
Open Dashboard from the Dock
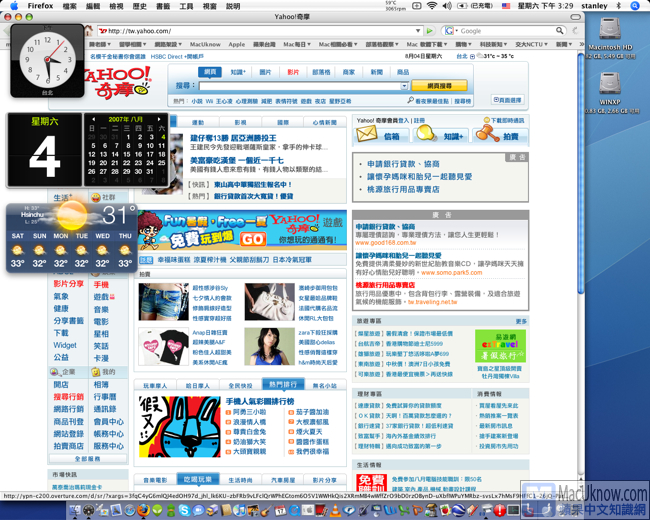coord(89,510)
